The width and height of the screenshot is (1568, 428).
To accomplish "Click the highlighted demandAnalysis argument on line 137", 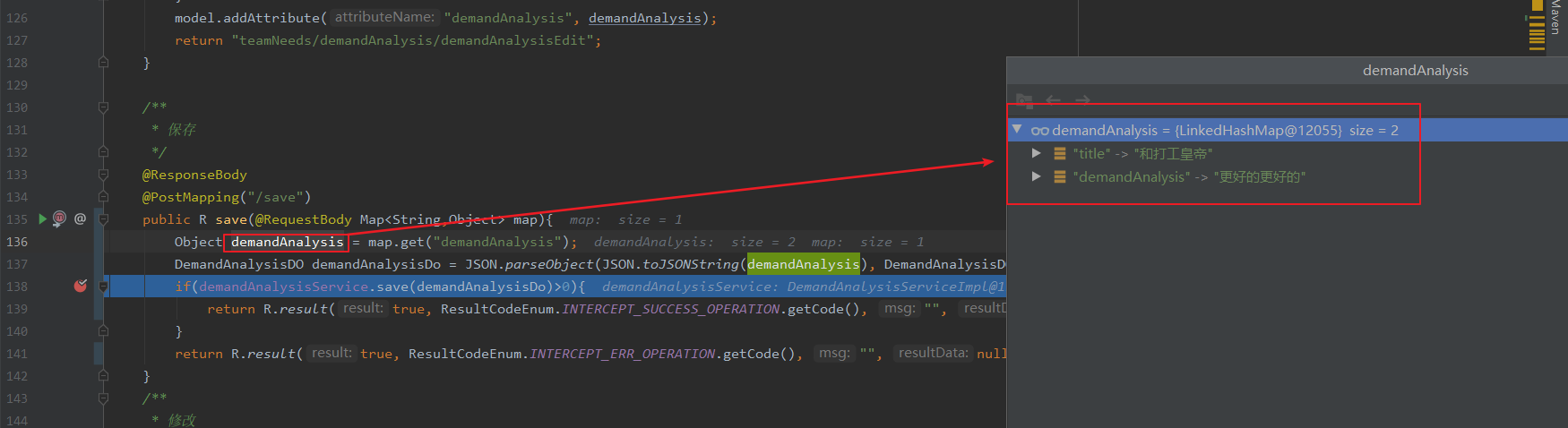I will 803,263.
